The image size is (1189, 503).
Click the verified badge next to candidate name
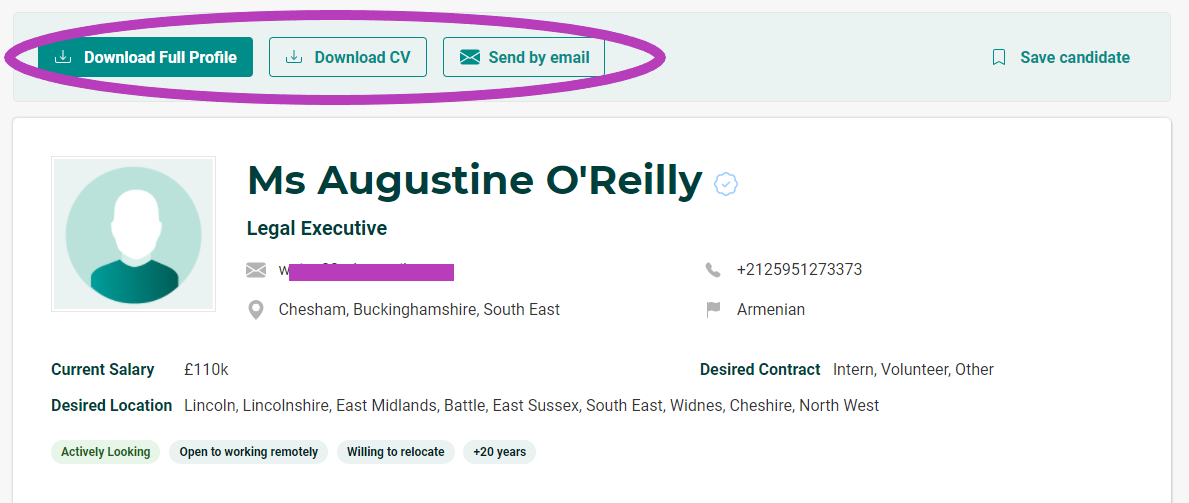[x=726, y=184]
